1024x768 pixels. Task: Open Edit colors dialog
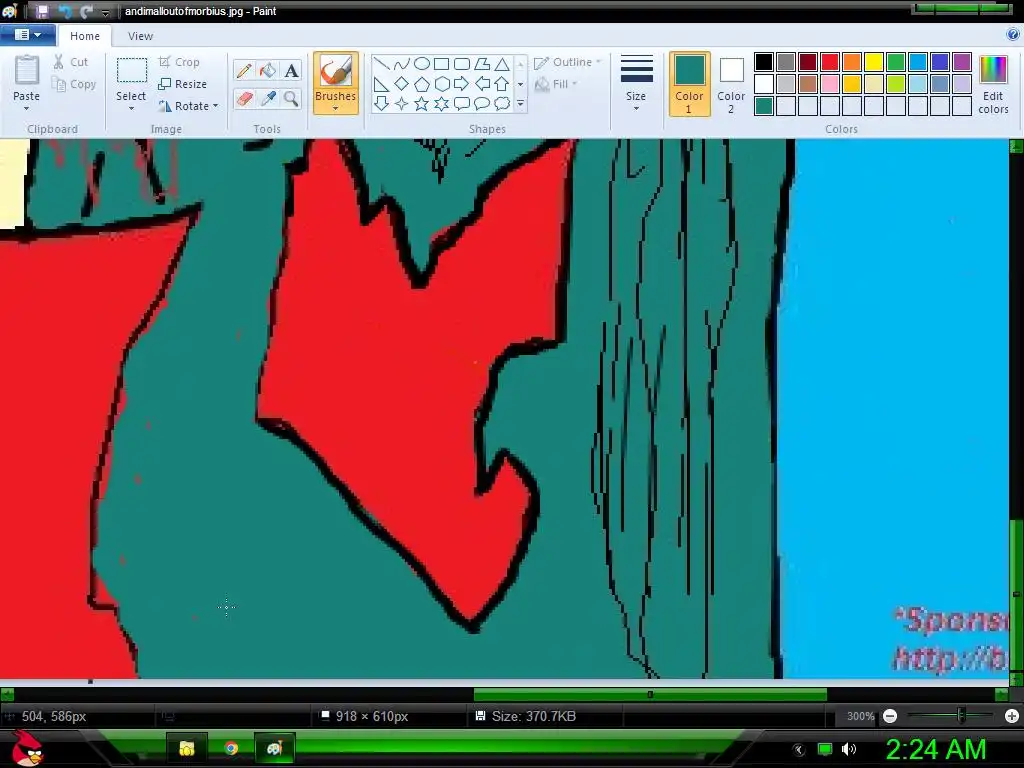(993, 85)
